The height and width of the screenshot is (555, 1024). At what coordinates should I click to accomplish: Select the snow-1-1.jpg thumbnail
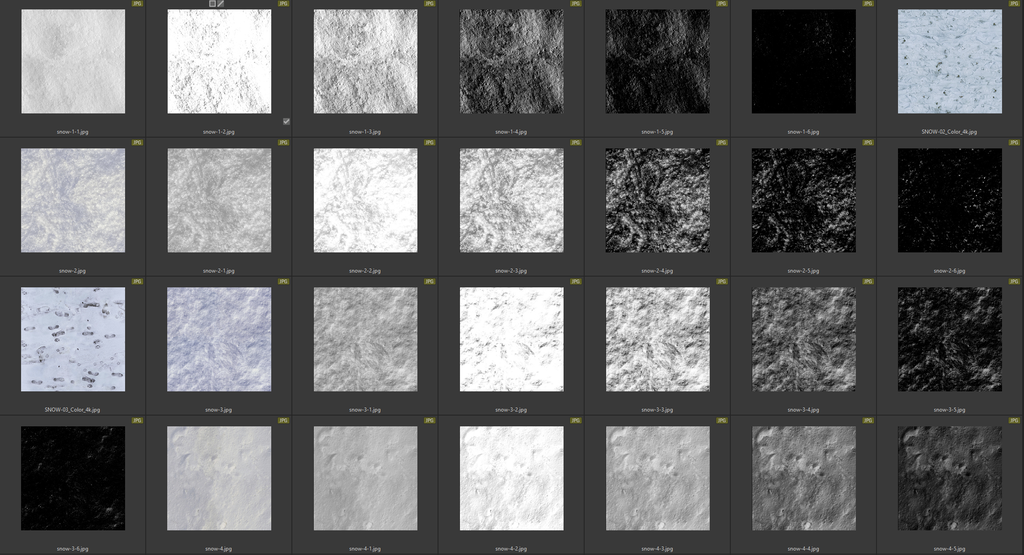coord(73,62)
